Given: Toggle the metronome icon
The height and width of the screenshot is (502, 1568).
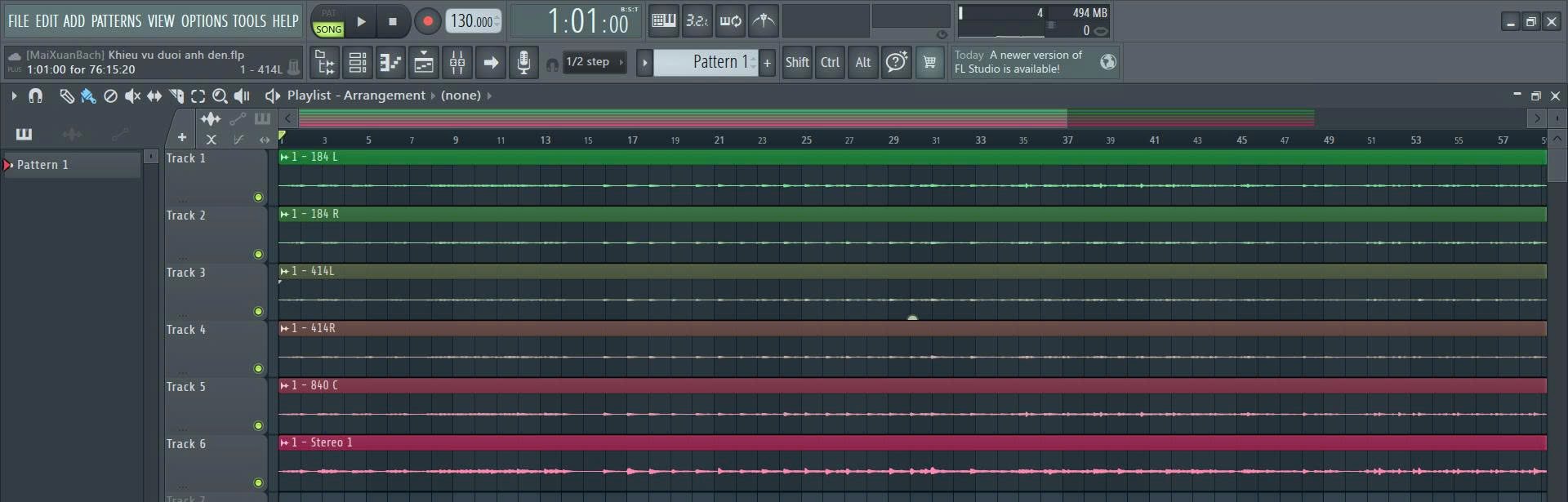Looking at the screenshot, I should (x=764, y=21).
